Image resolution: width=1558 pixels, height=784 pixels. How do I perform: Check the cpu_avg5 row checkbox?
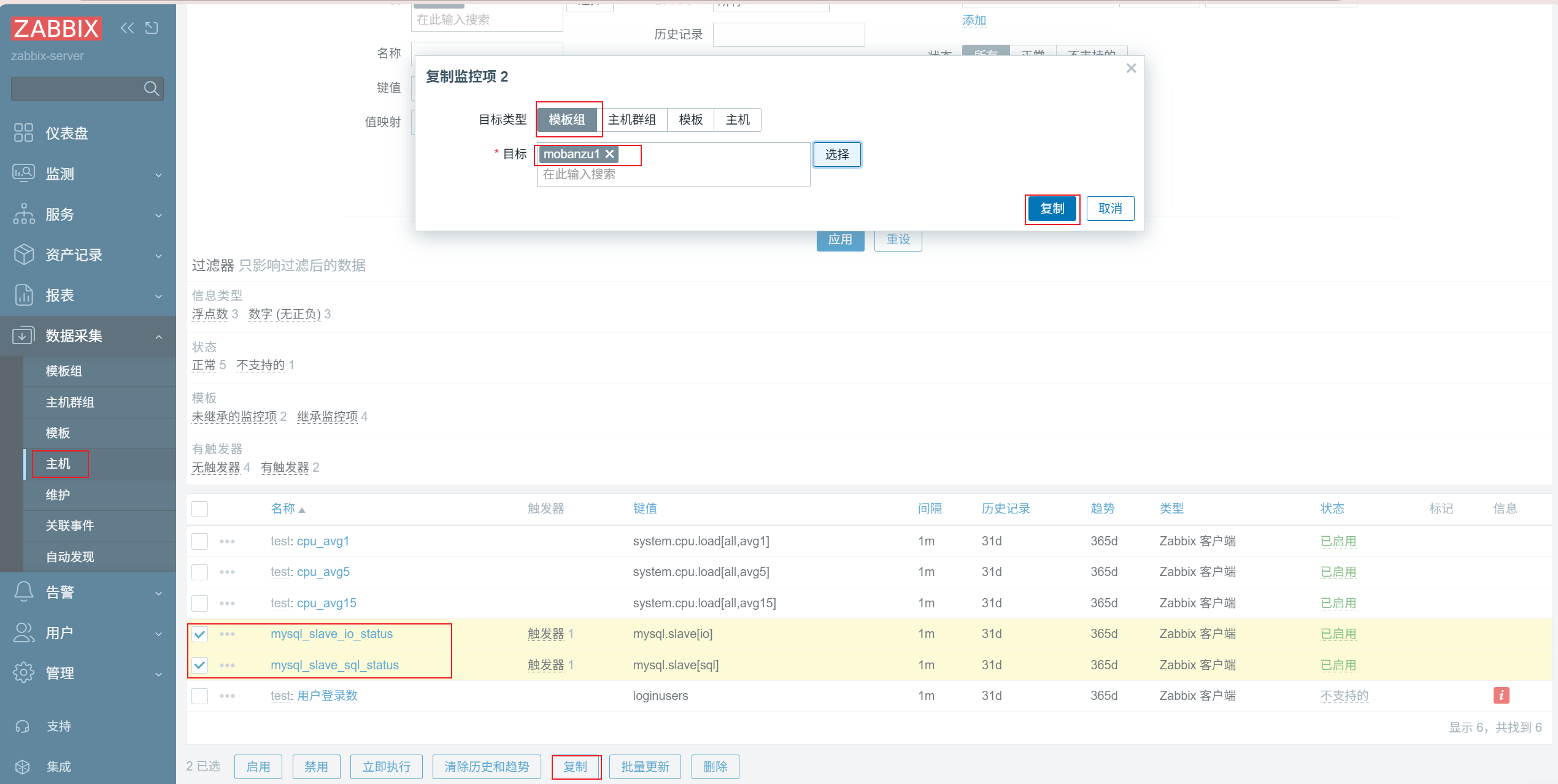(x=199, y=572)
